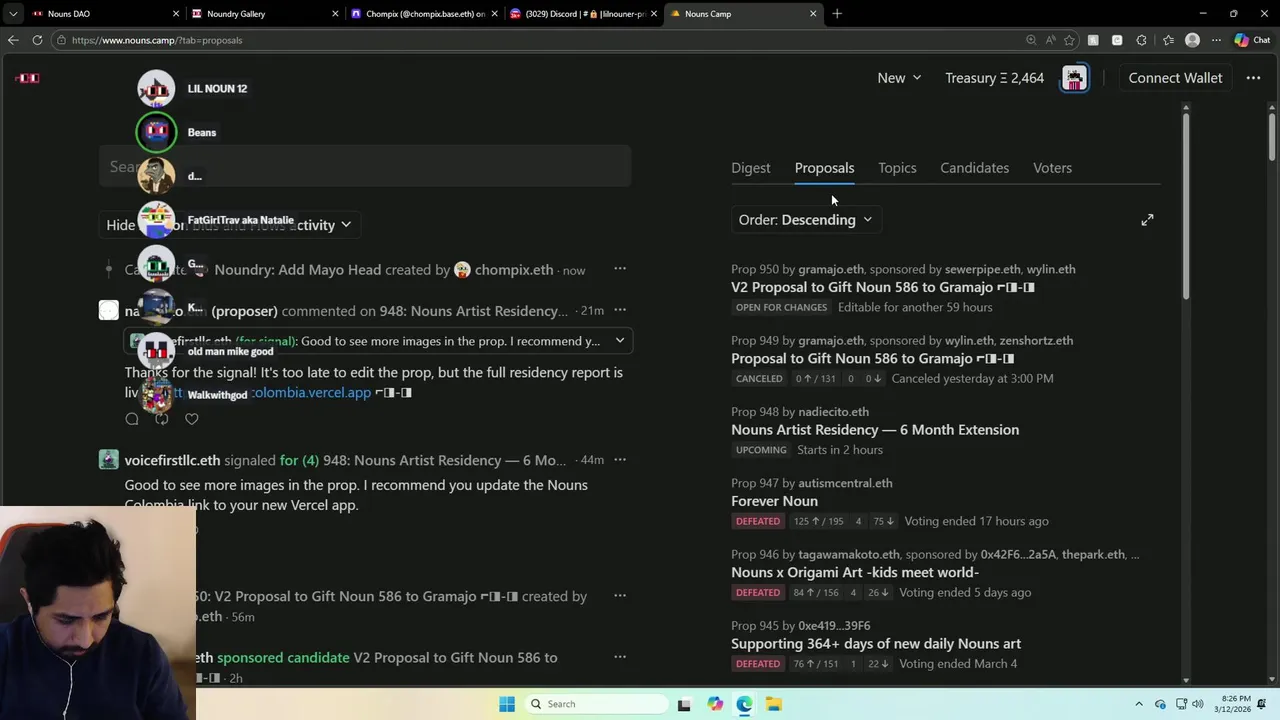Open Nouns Artist Residency 6 Month Extension proposal

pyautogui.click(x=875, y=430)
